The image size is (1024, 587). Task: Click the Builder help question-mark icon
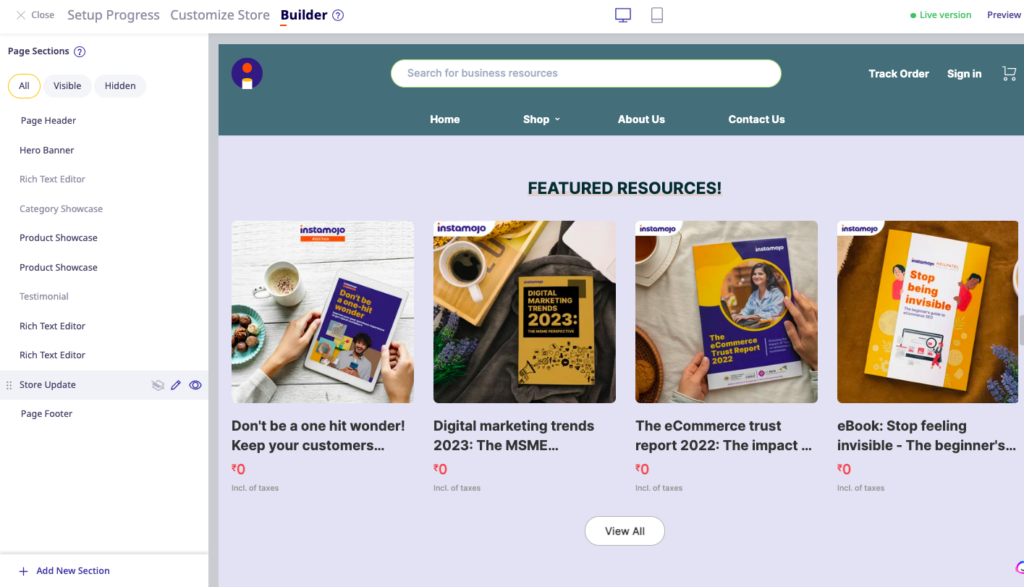338,15
